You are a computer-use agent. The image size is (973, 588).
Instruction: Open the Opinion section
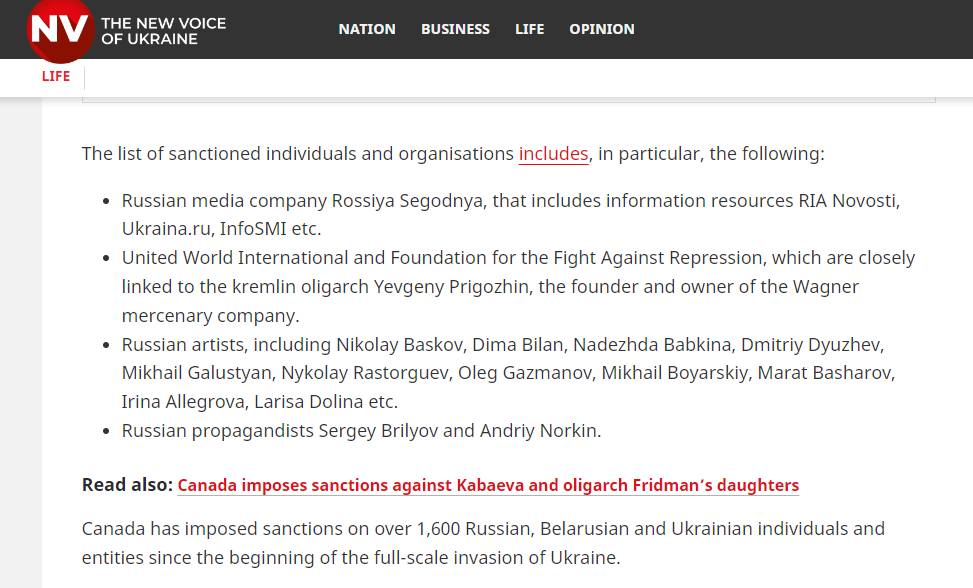[x=602, y=29]
